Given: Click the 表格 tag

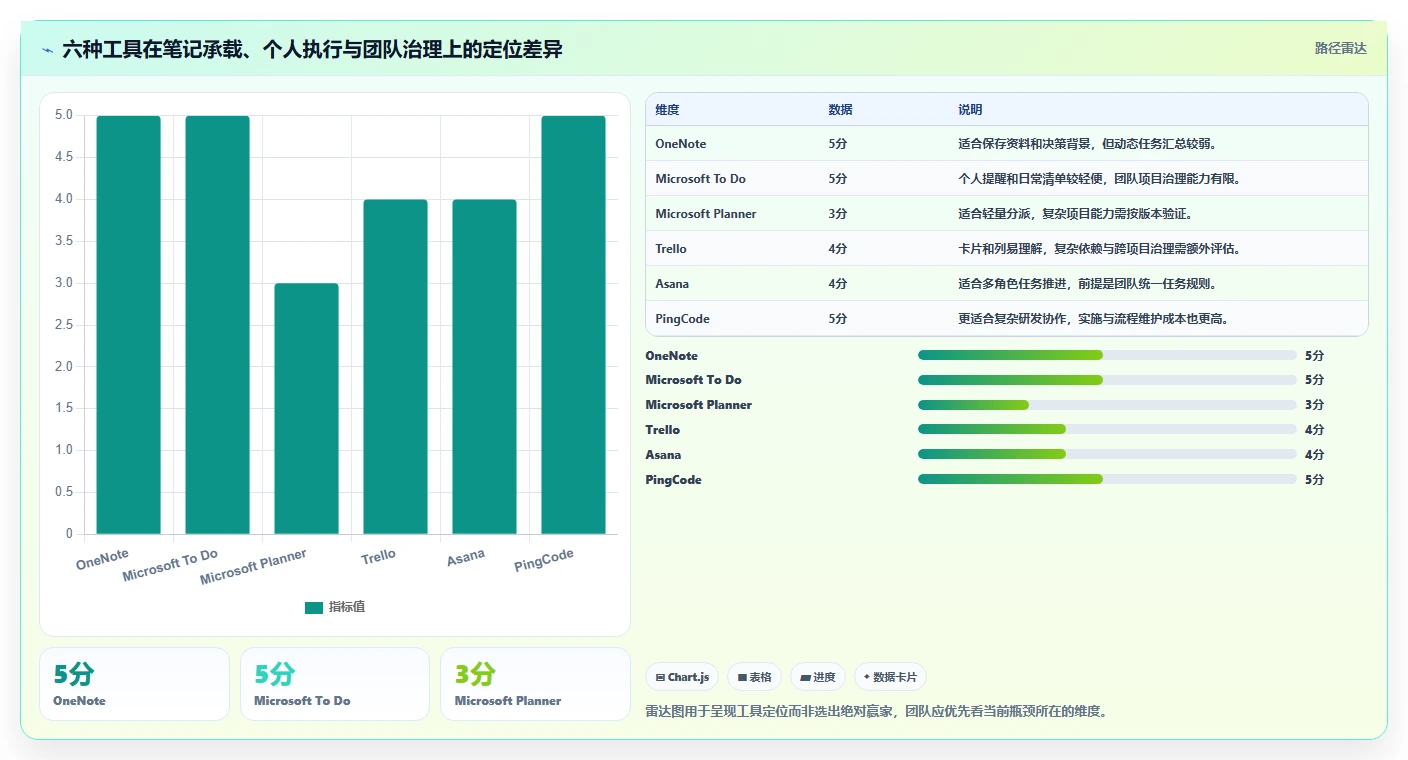Looking at the screenshot, I should [754, 677].
